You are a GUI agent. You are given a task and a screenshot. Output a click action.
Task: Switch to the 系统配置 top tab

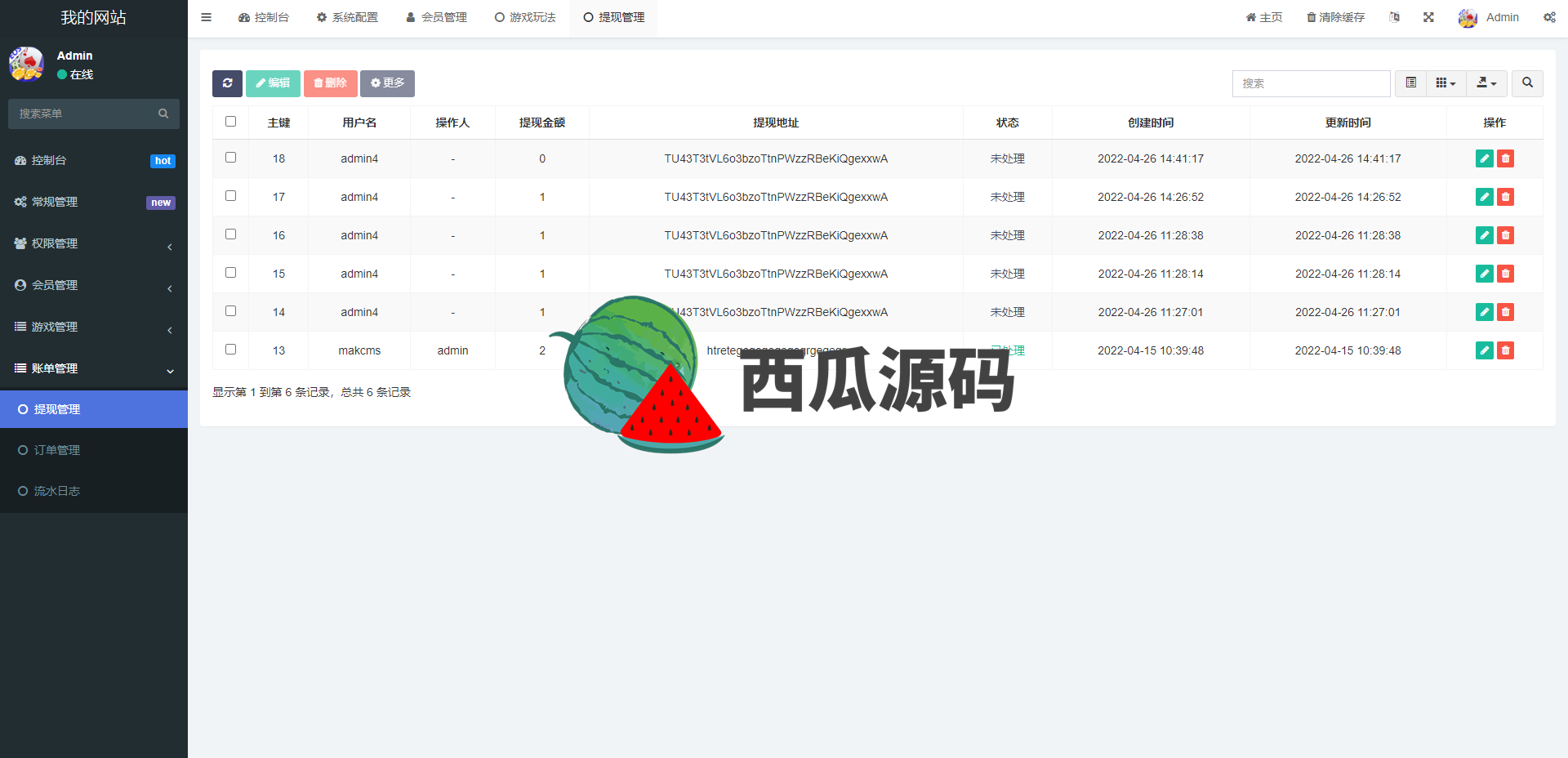(348, 17)
